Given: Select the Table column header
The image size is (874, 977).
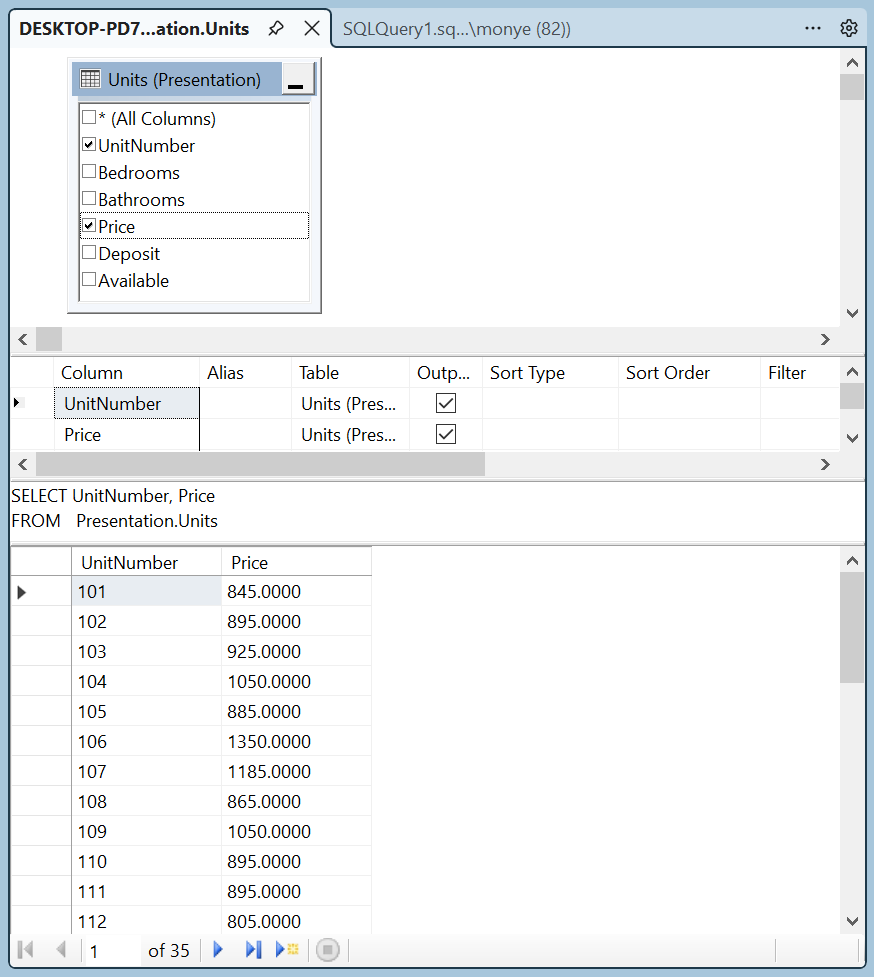Looking at the screenshot, I should coord(350,373).
